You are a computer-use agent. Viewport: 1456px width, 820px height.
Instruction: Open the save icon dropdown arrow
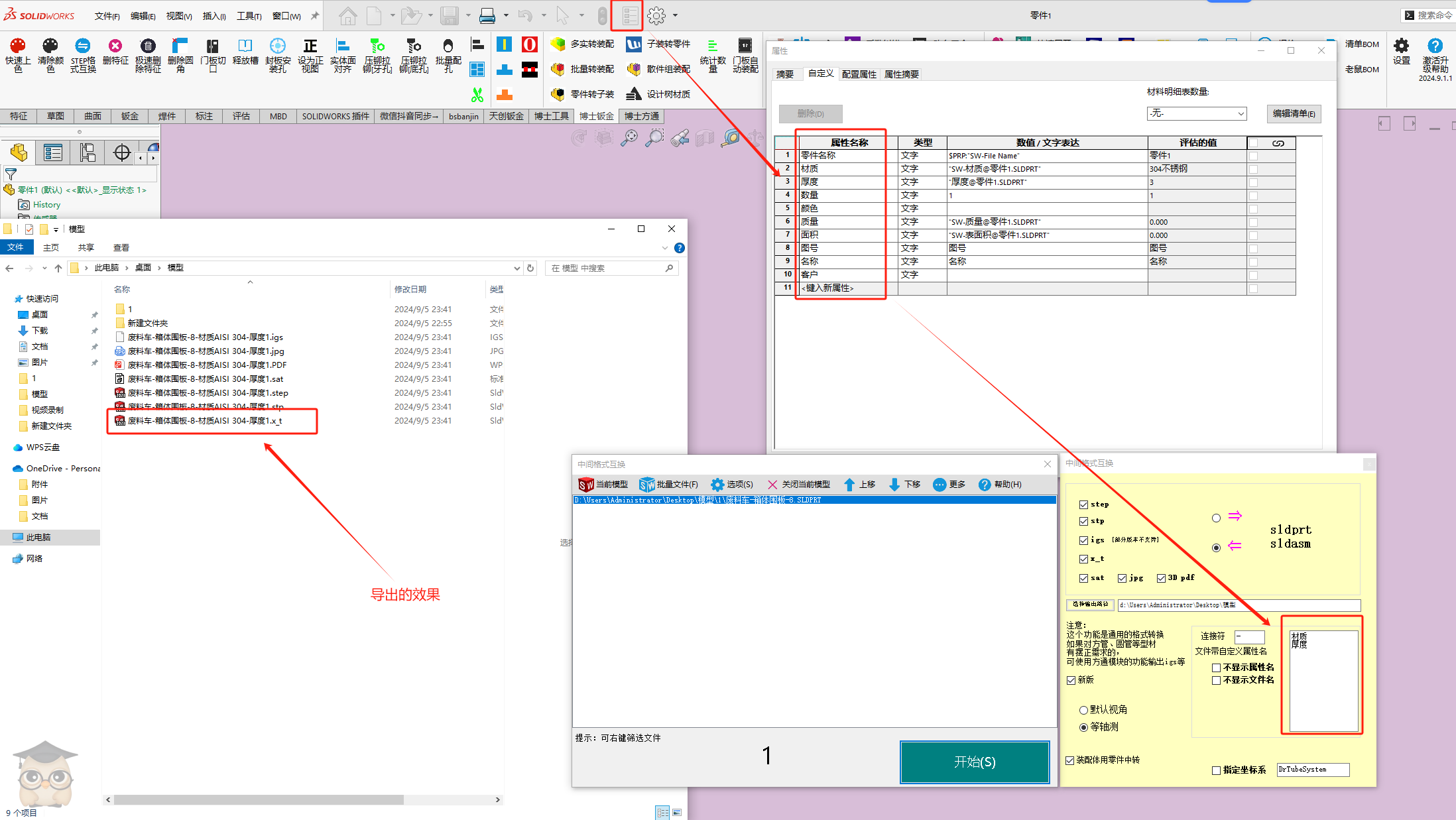tap(468, 15)
